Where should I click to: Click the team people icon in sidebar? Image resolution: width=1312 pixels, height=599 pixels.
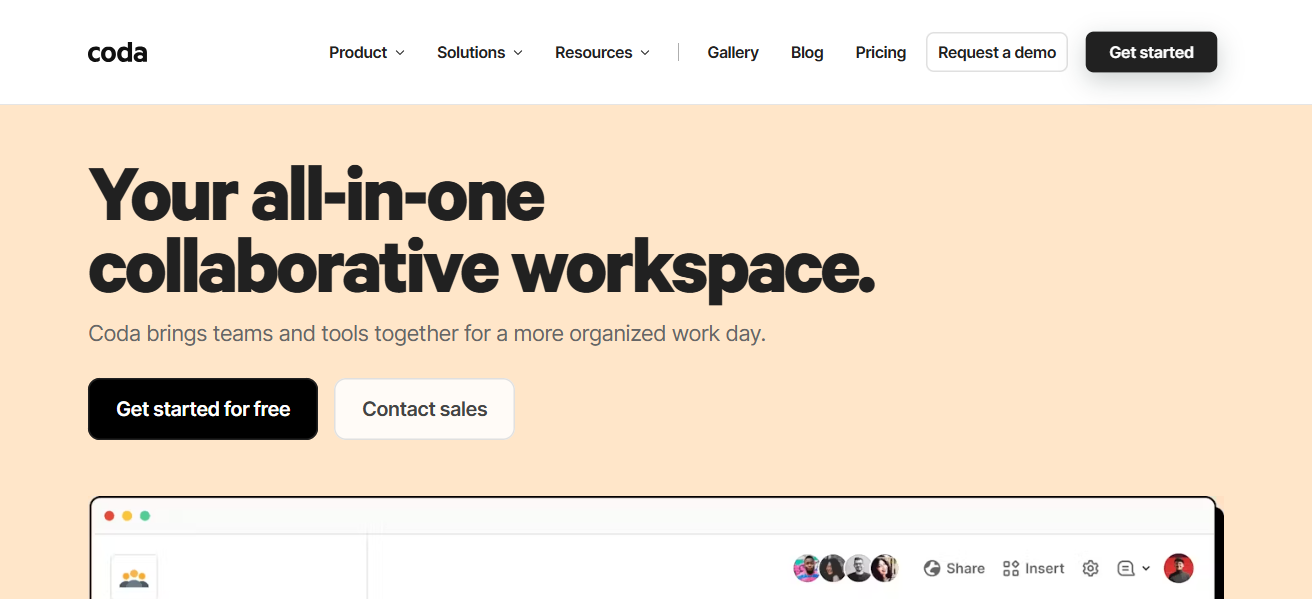pos(134,578)
